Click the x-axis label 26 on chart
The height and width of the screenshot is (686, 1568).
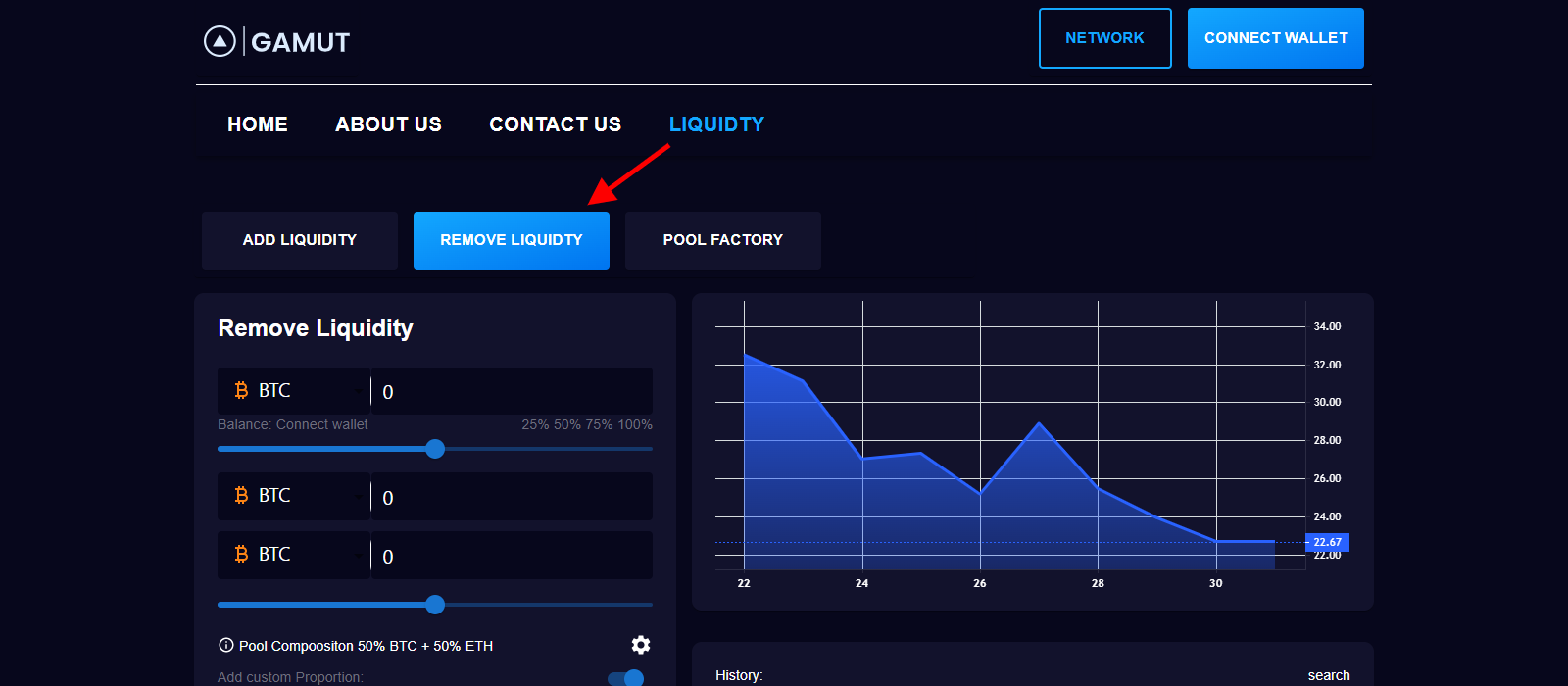click(980, 583)
